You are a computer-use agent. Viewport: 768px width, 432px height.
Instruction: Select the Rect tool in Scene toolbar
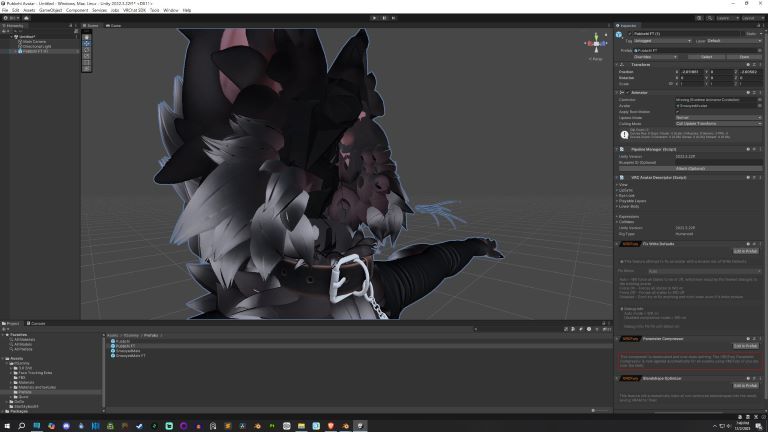pos(87,63)
